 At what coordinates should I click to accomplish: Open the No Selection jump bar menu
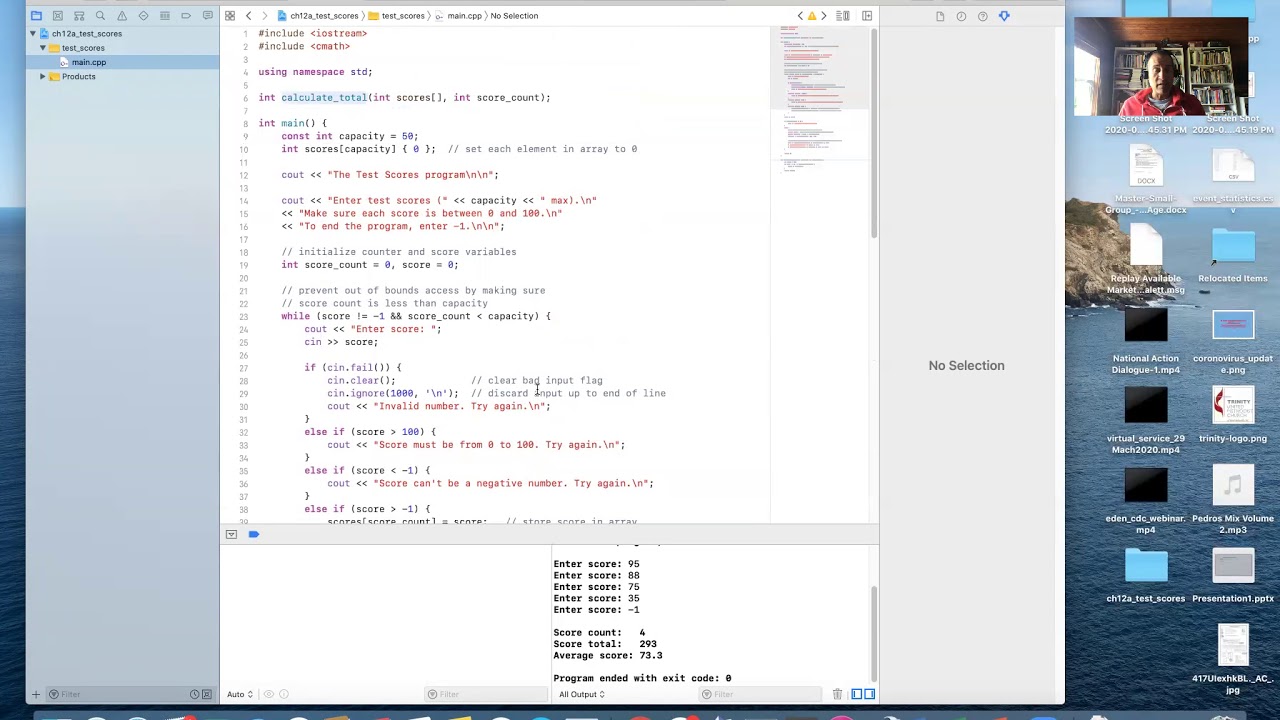point(514,16)
